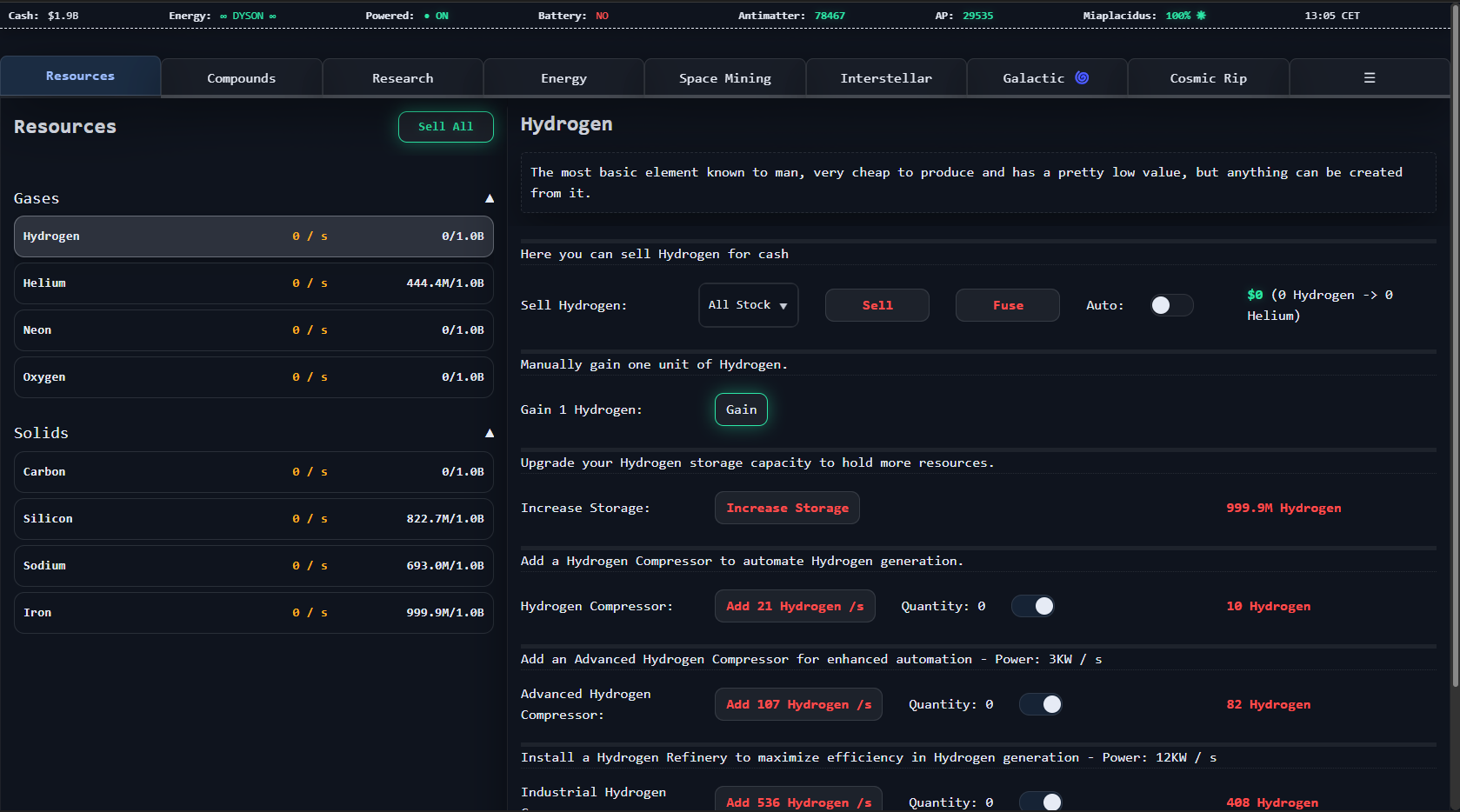The height and width of the screenshot is (812, 1460).
Task: Toggle the Hydrogen Compressor switch
Action: (x=1033, y=606)
